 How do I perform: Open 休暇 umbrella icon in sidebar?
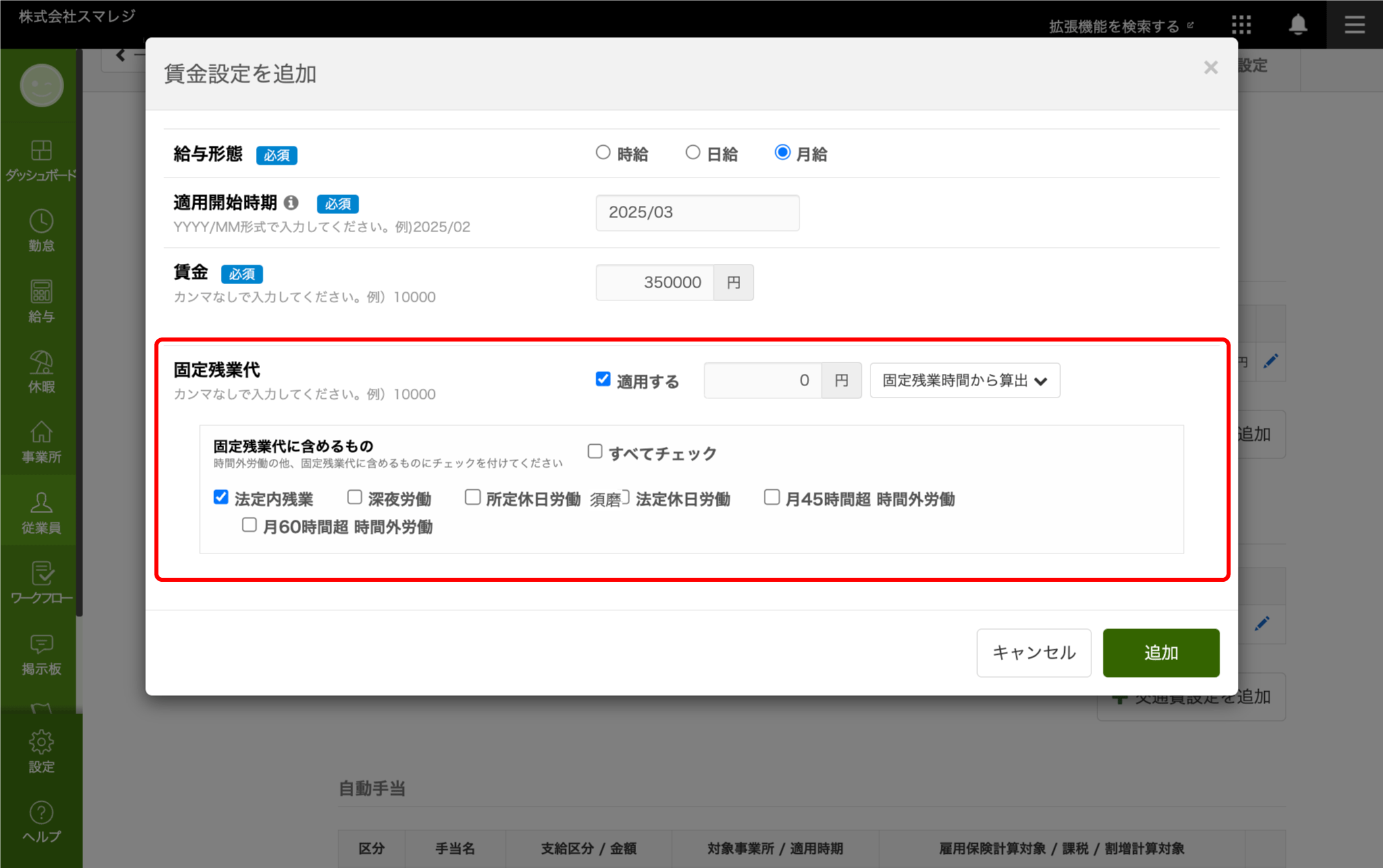click(x=41, y=363)
